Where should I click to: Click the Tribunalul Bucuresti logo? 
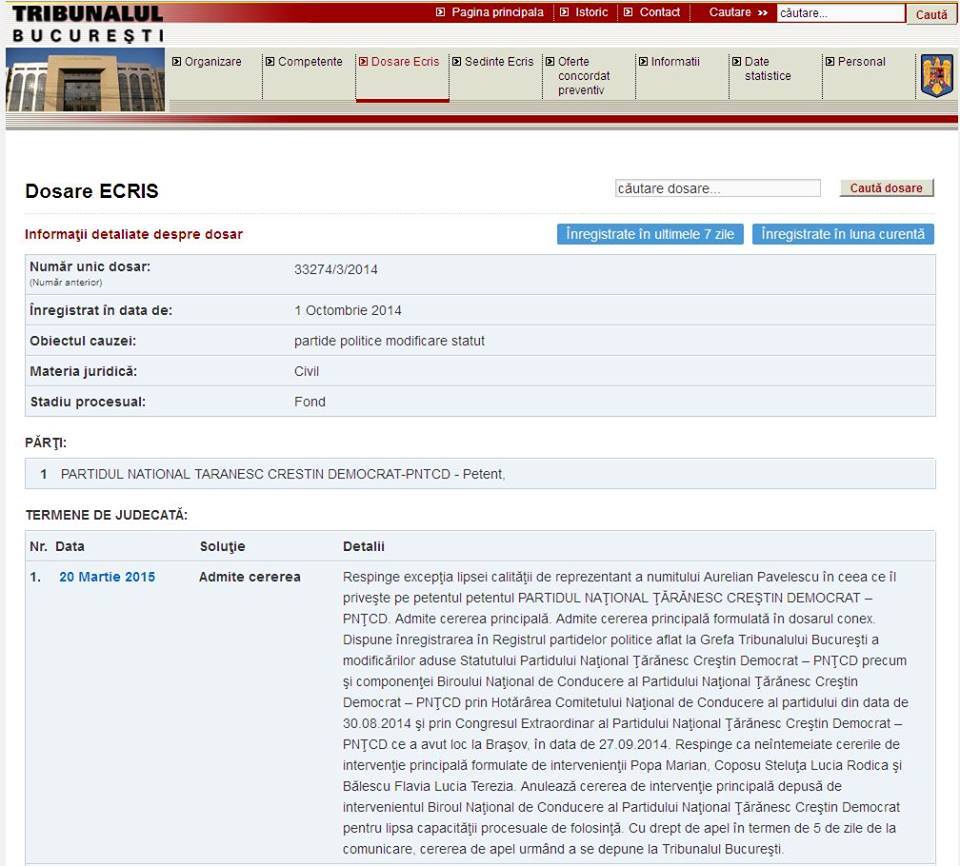pos(88,24)
